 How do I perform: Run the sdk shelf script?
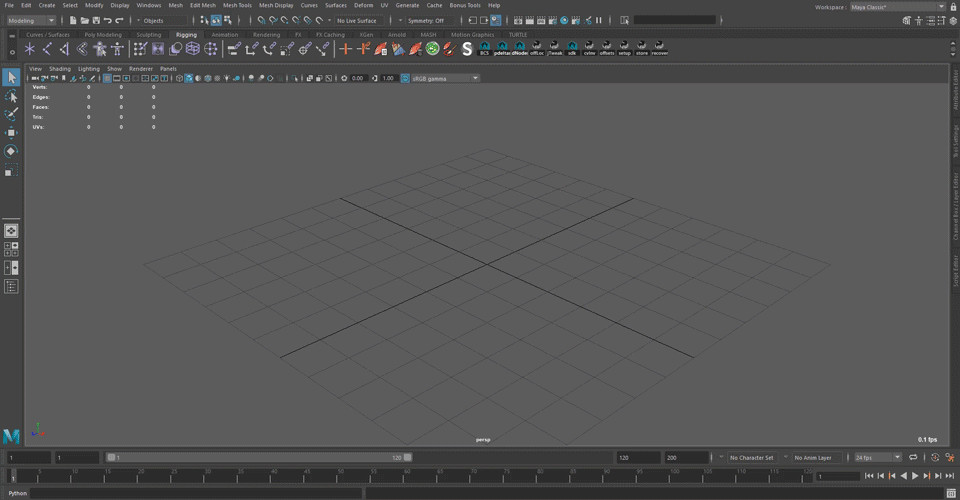tap(572, 49)
